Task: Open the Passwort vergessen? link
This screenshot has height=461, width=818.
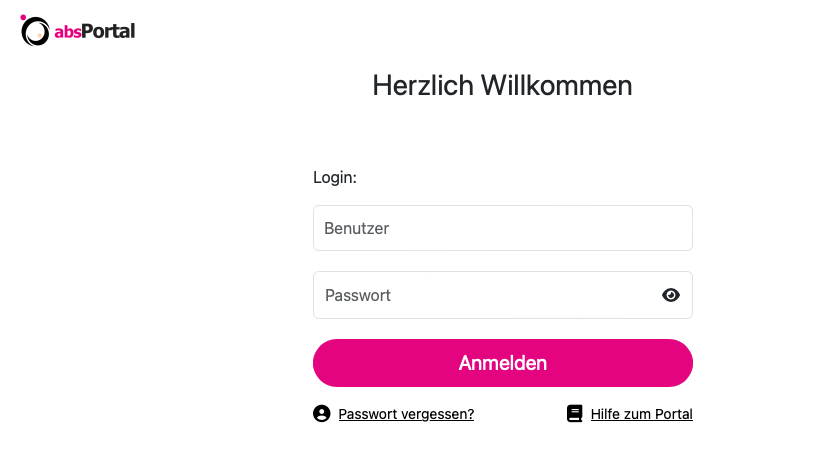Action: tap(406, 414)
